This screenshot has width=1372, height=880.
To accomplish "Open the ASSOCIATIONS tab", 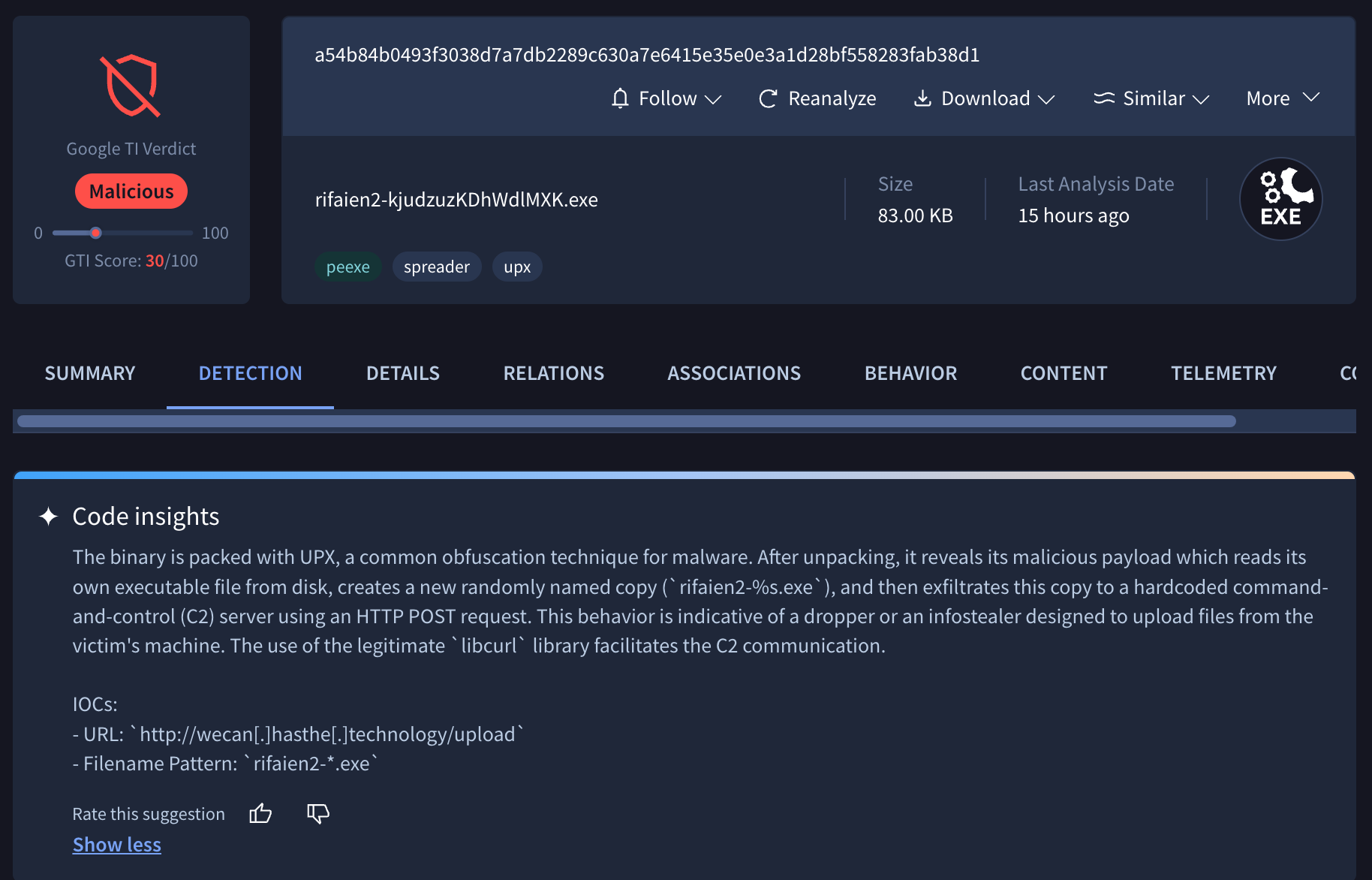I will (x=734, y=373).
